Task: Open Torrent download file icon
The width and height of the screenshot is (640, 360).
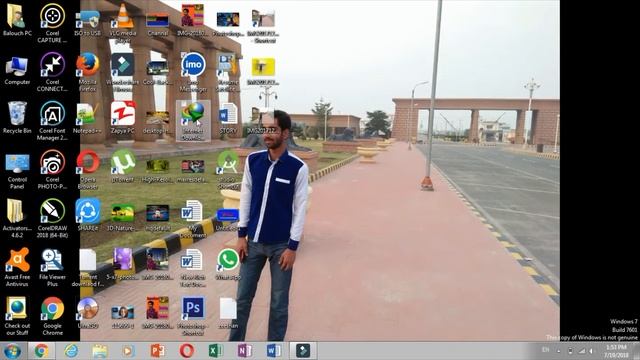Action: [x=87, y=267]
